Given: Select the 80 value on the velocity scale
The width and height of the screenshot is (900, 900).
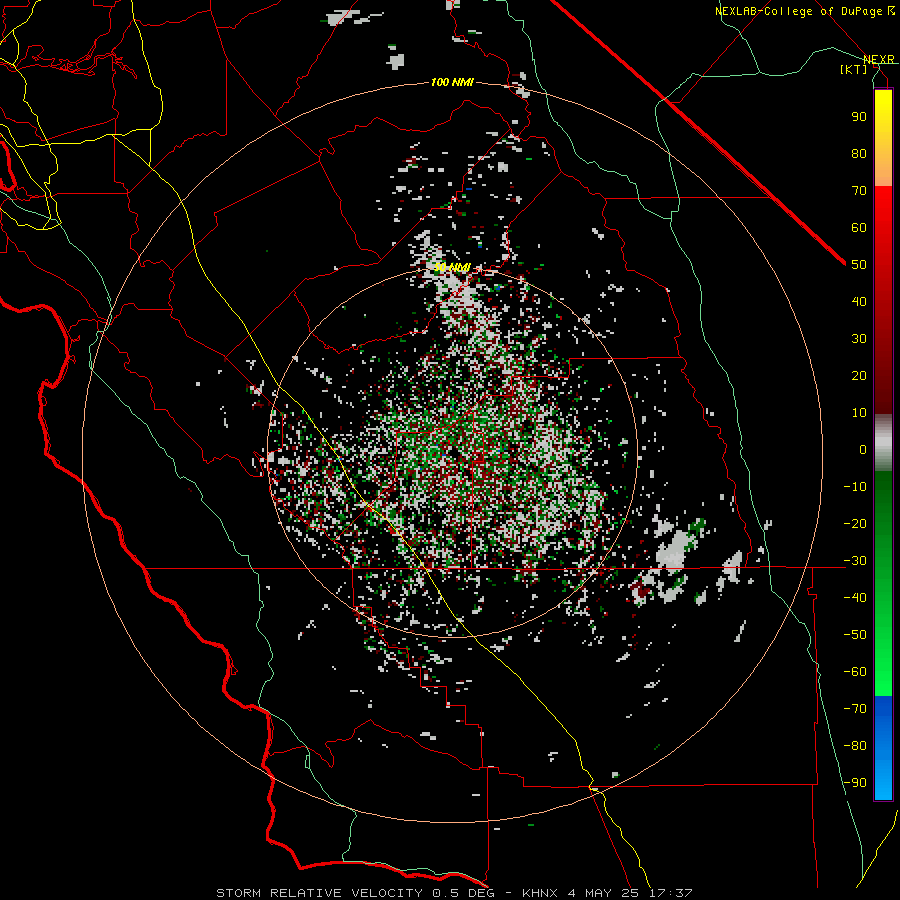Looking at the screenshot, I should point(859,153).
